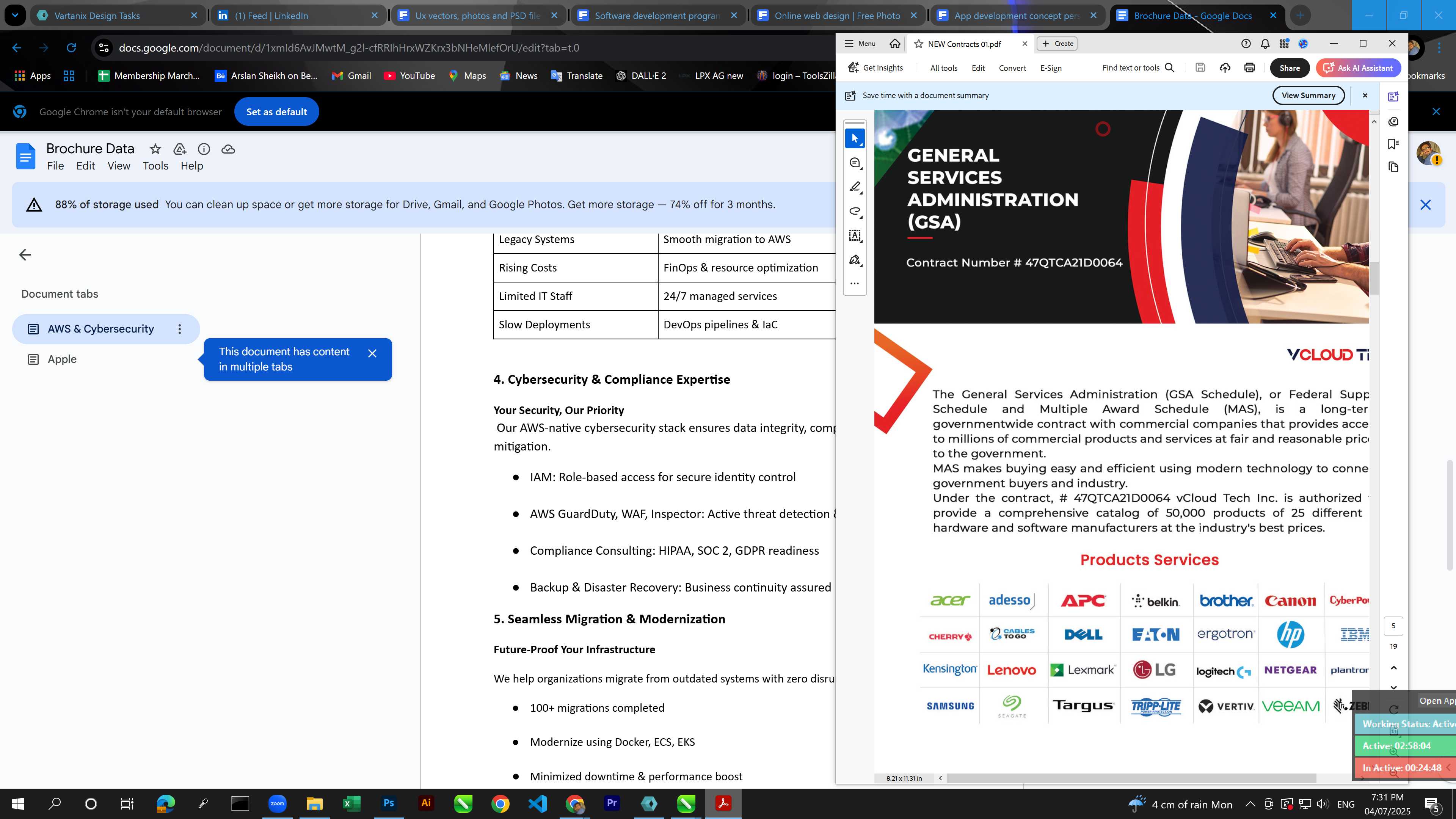Check cloud save status icon

pyautogui.click(x=228, y=149)
